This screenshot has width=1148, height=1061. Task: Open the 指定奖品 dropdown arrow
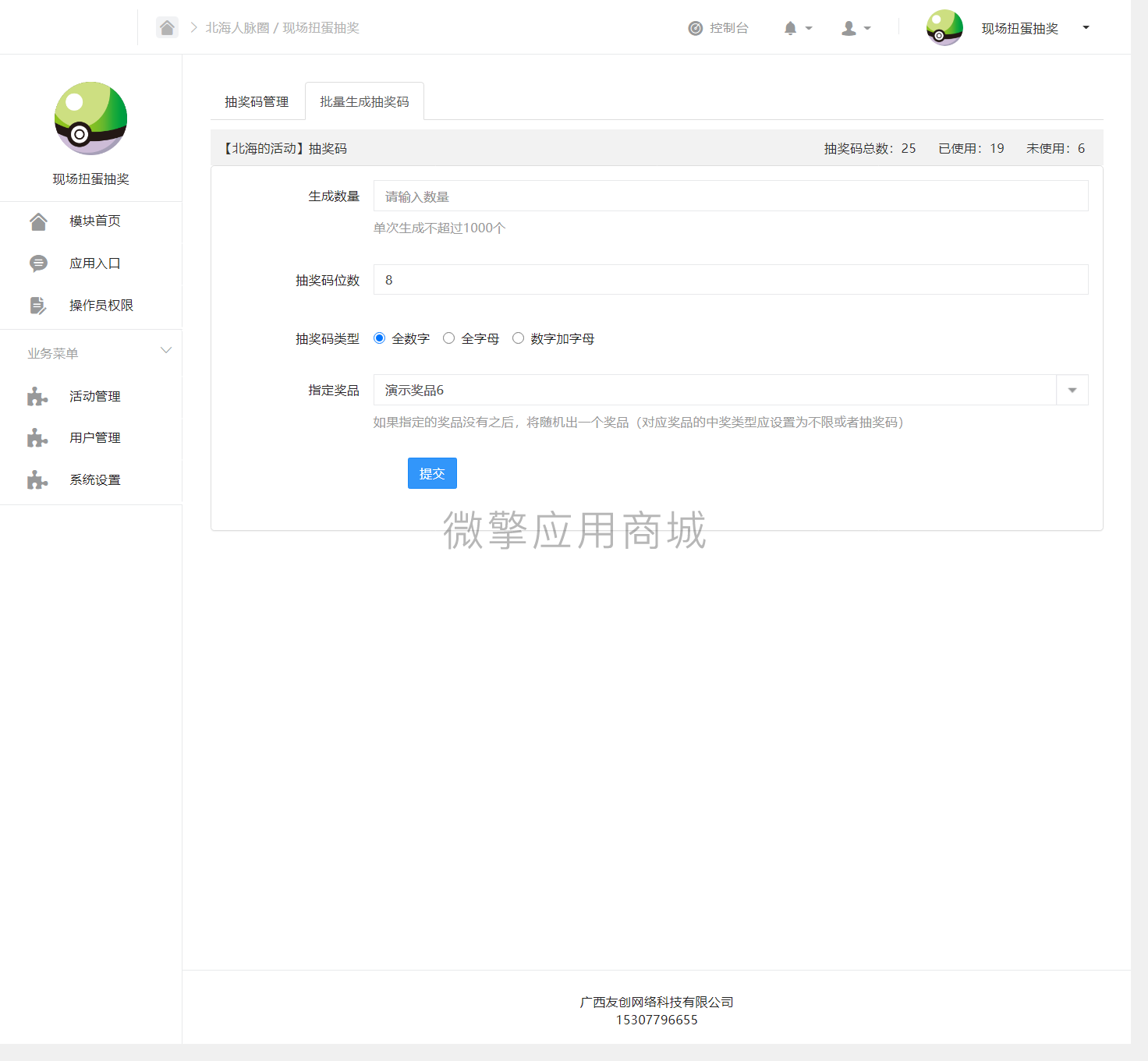coord(1072,390)
